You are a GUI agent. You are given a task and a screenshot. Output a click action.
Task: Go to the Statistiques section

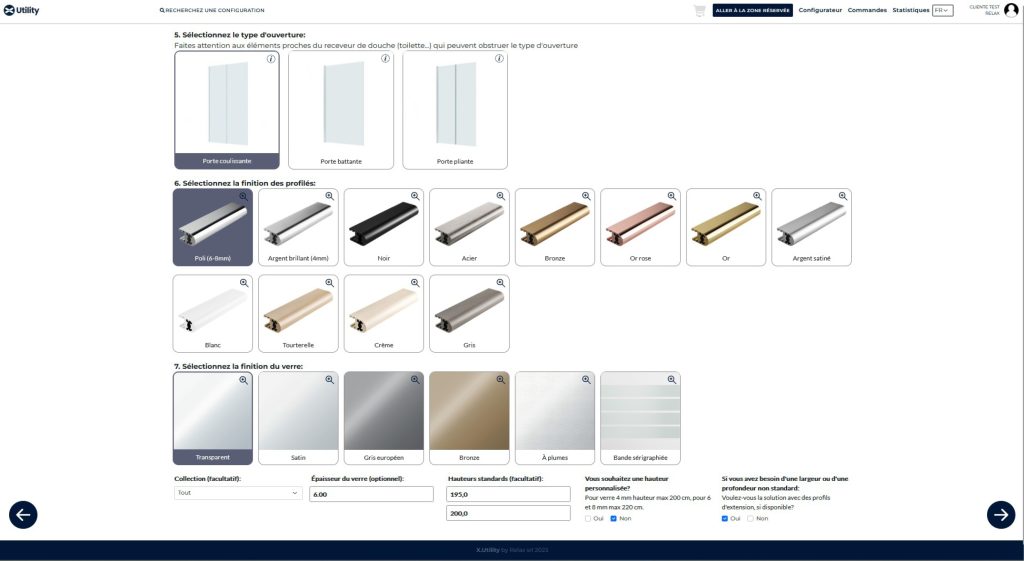(x=910, y=10)
